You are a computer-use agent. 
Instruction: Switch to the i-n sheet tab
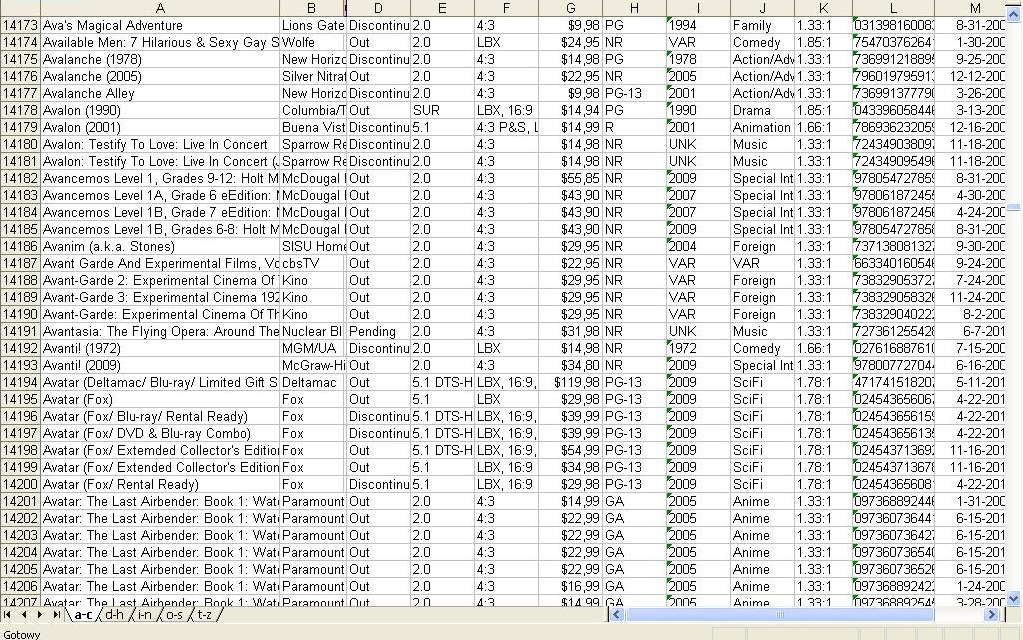point(144,615)
